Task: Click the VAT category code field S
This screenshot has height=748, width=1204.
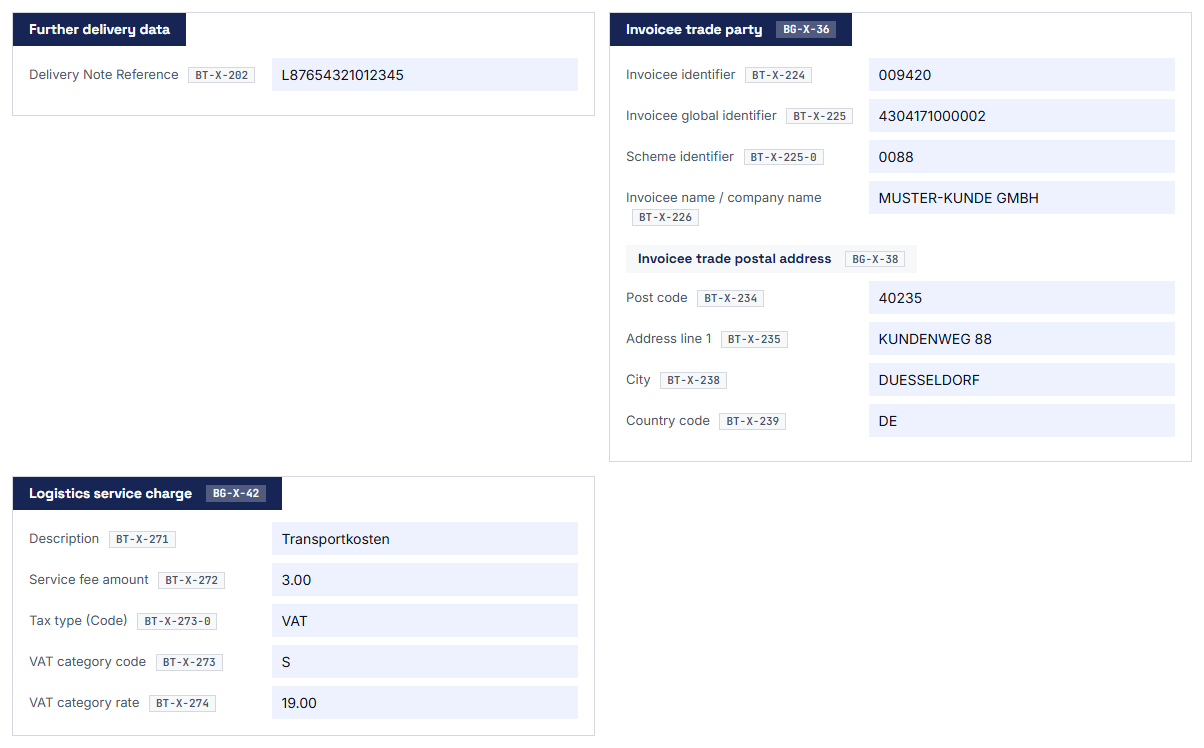Action: (x=425, y=662)
